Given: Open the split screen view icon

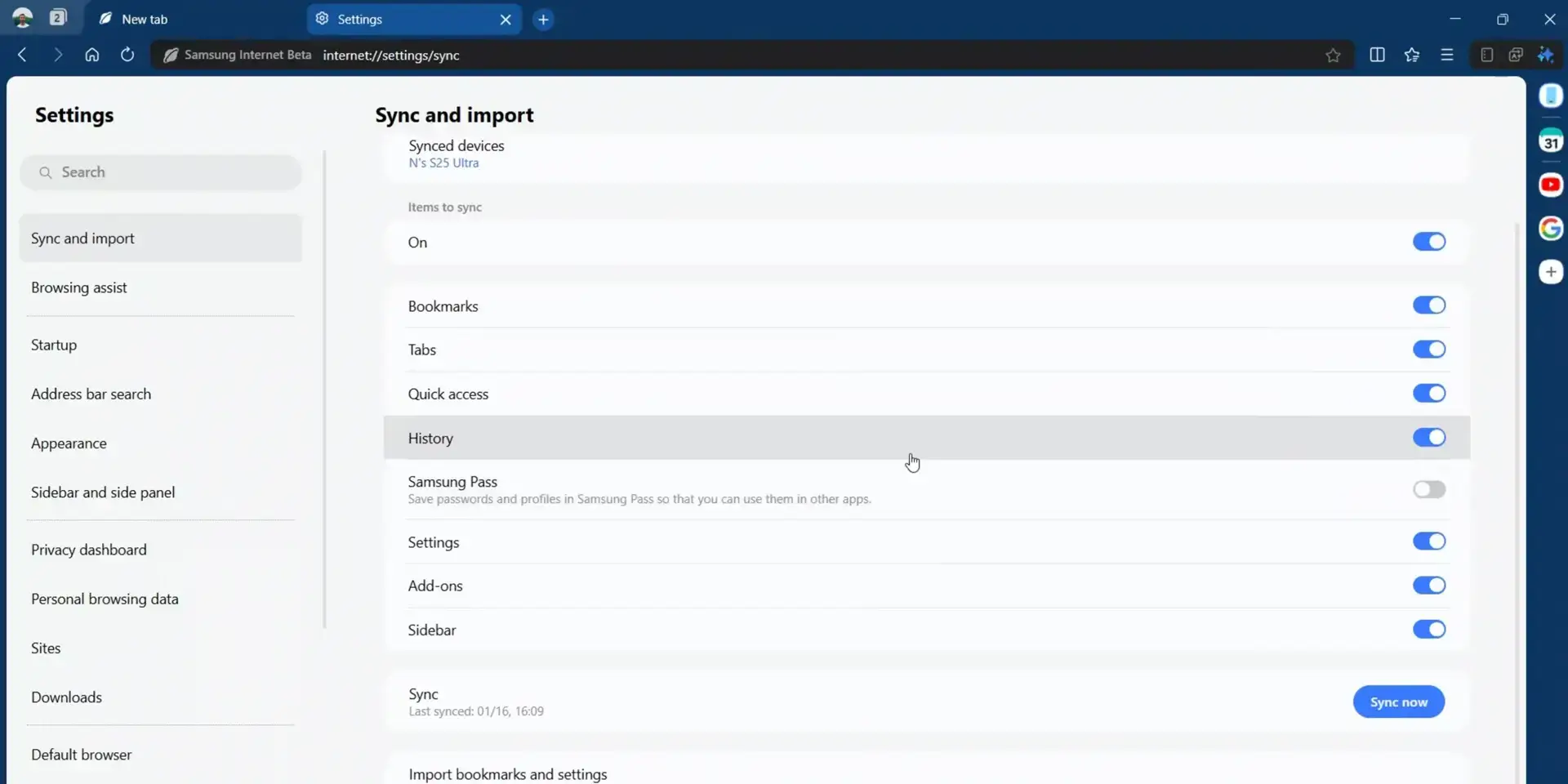Looking at the screenshot, I should [1378, 55].
